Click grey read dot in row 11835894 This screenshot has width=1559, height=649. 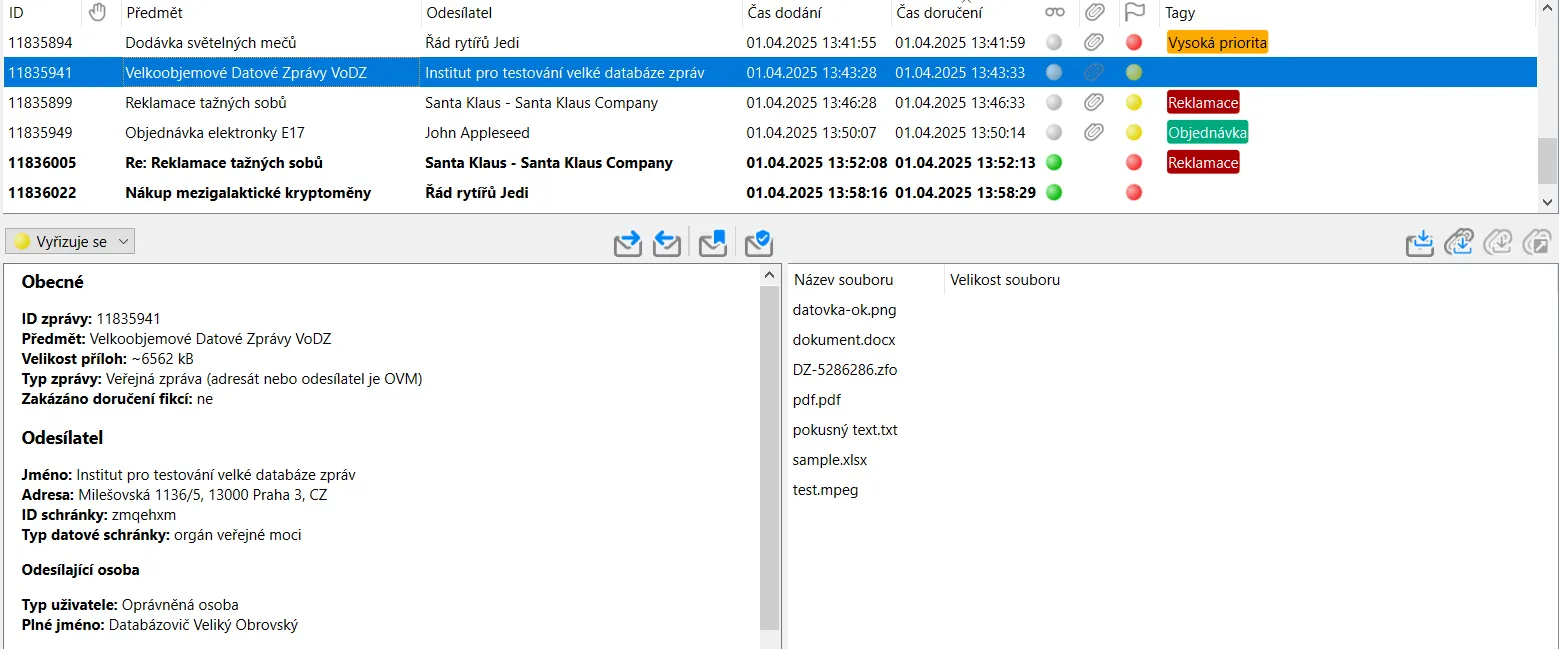pos(1054,43)
